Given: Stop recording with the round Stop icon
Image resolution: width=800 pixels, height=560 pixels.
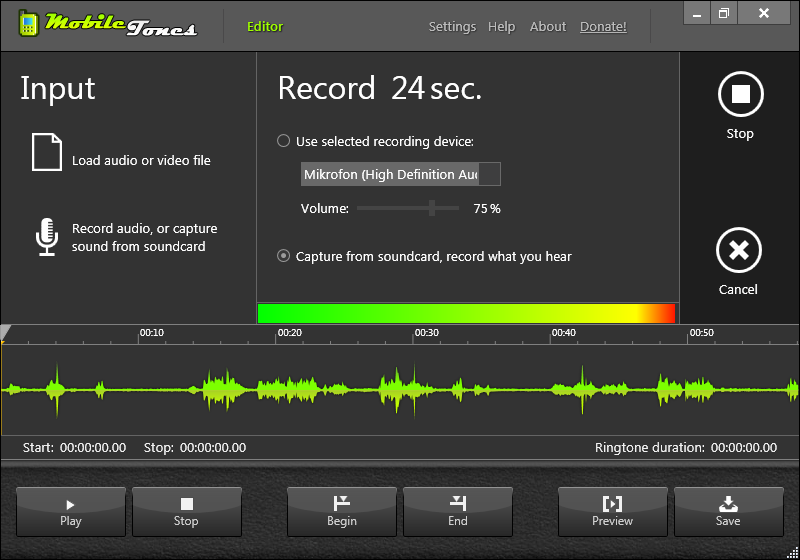Looking at the screenshot, I should (x=740, y=96).
